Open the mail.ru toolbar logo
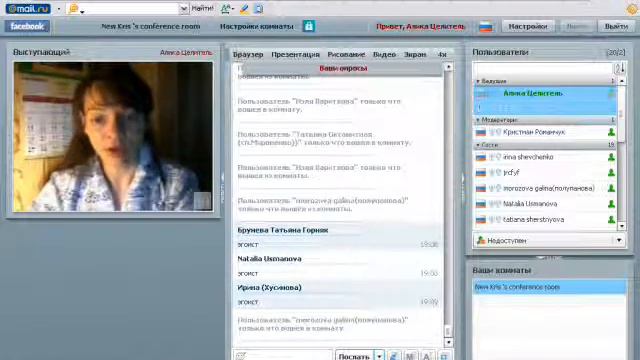The image size is (640, 360). (28, 9)
